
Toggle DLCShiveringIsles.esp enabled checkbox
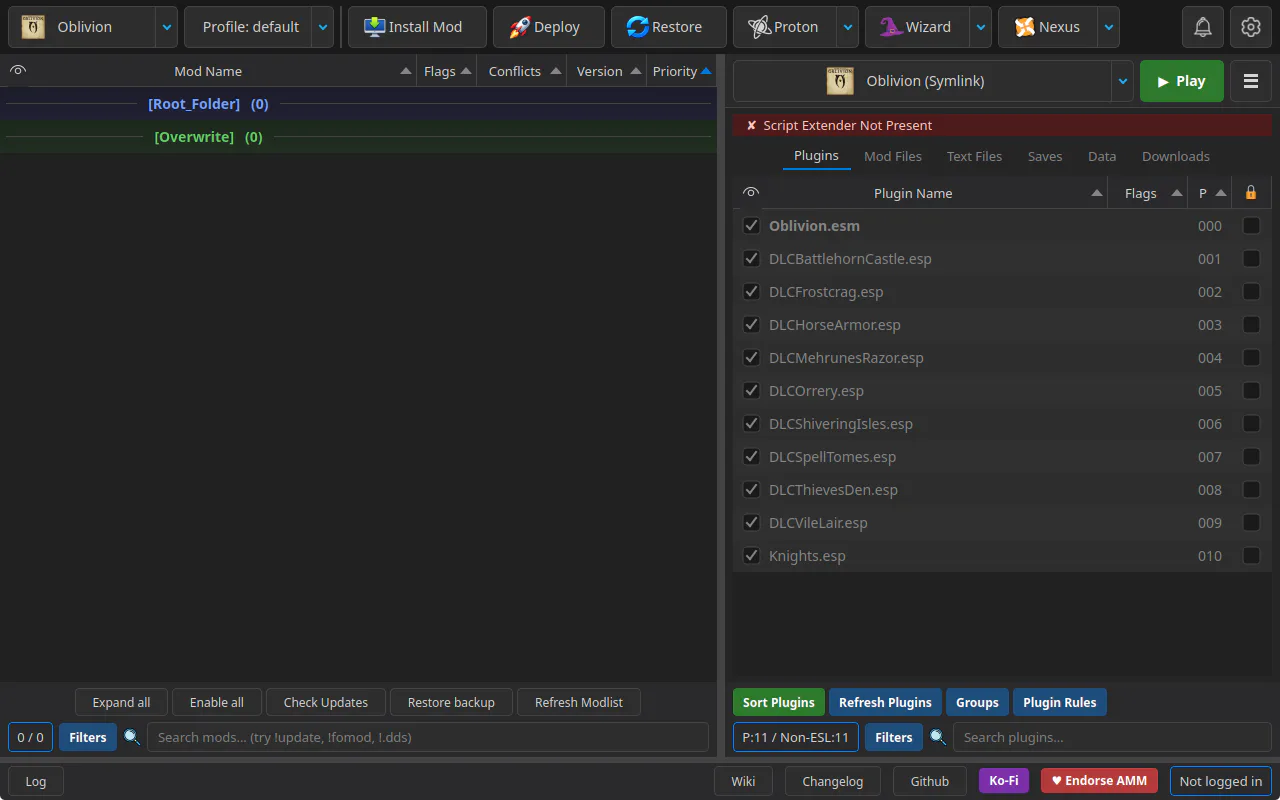pos(752,424)
